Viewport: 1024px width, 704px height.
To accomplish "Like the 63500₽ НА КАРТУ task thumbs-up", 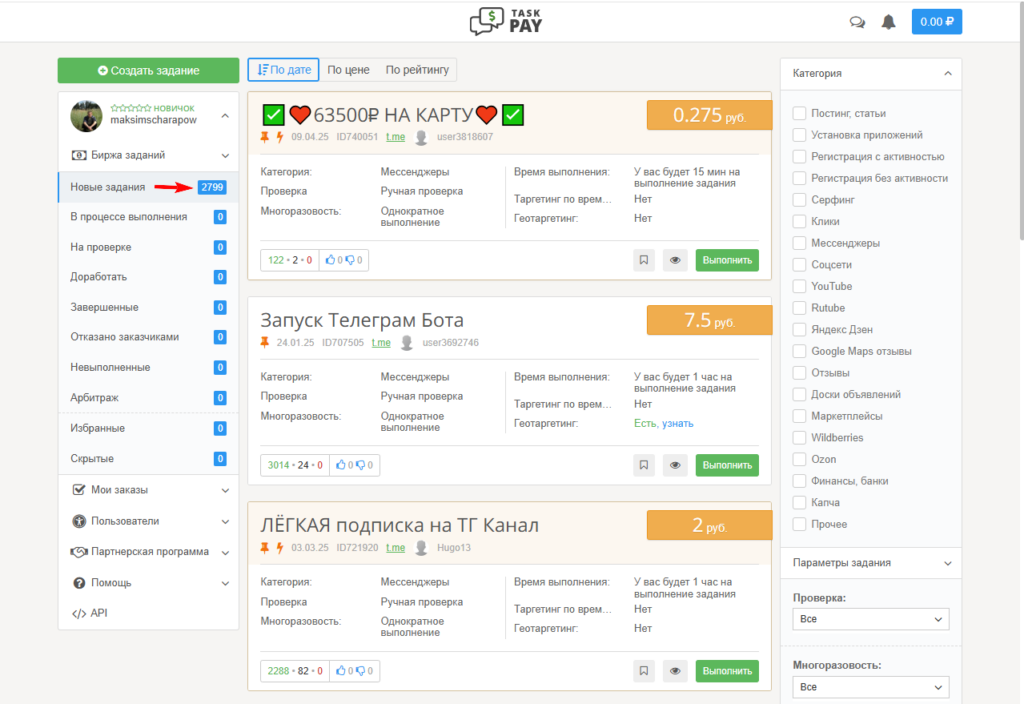I will (330, 260).
